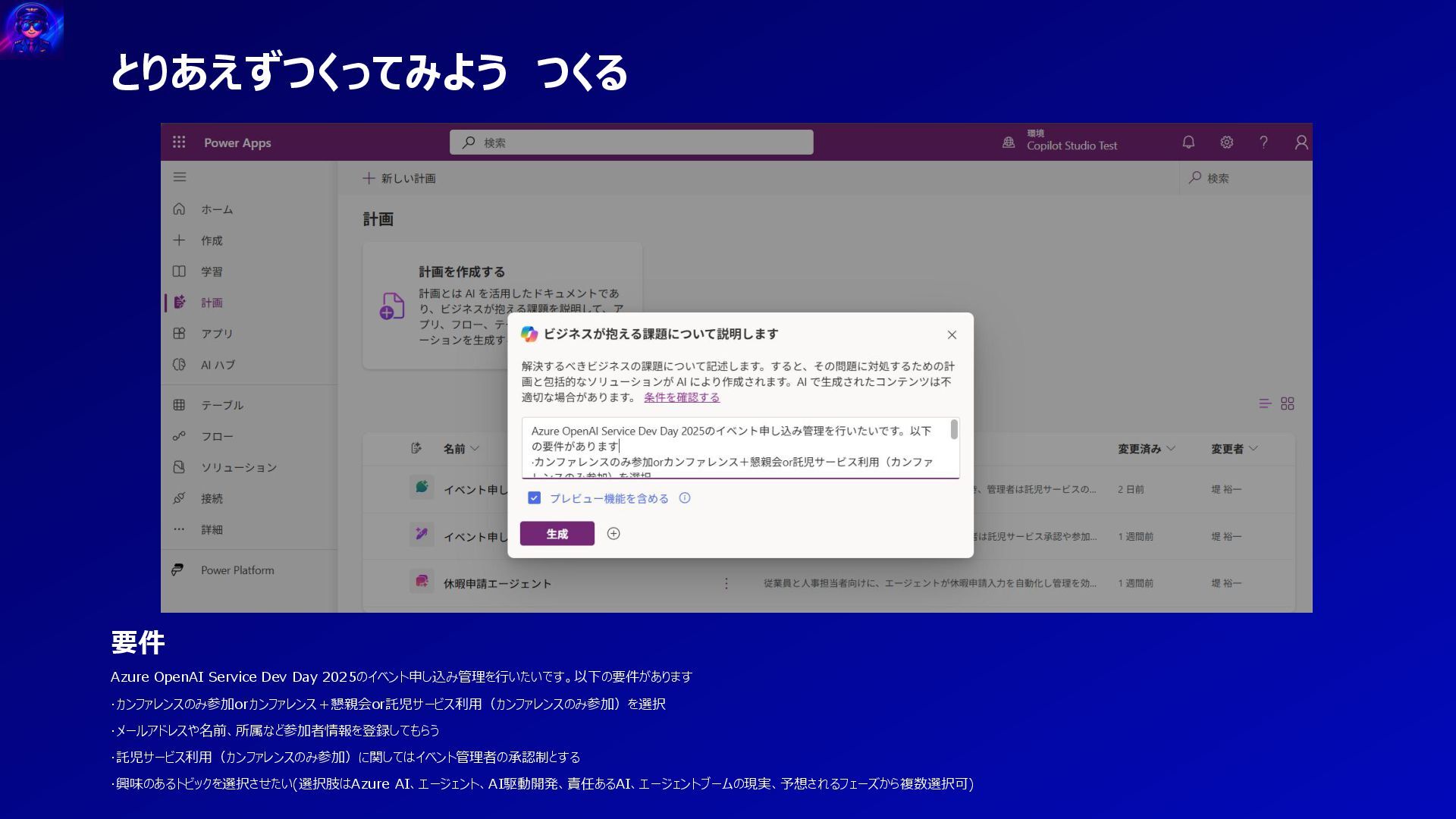Click the plan type header icon
Viewport: 1456px width, 819px height.
pyautogui.click(x=416, y=448)
